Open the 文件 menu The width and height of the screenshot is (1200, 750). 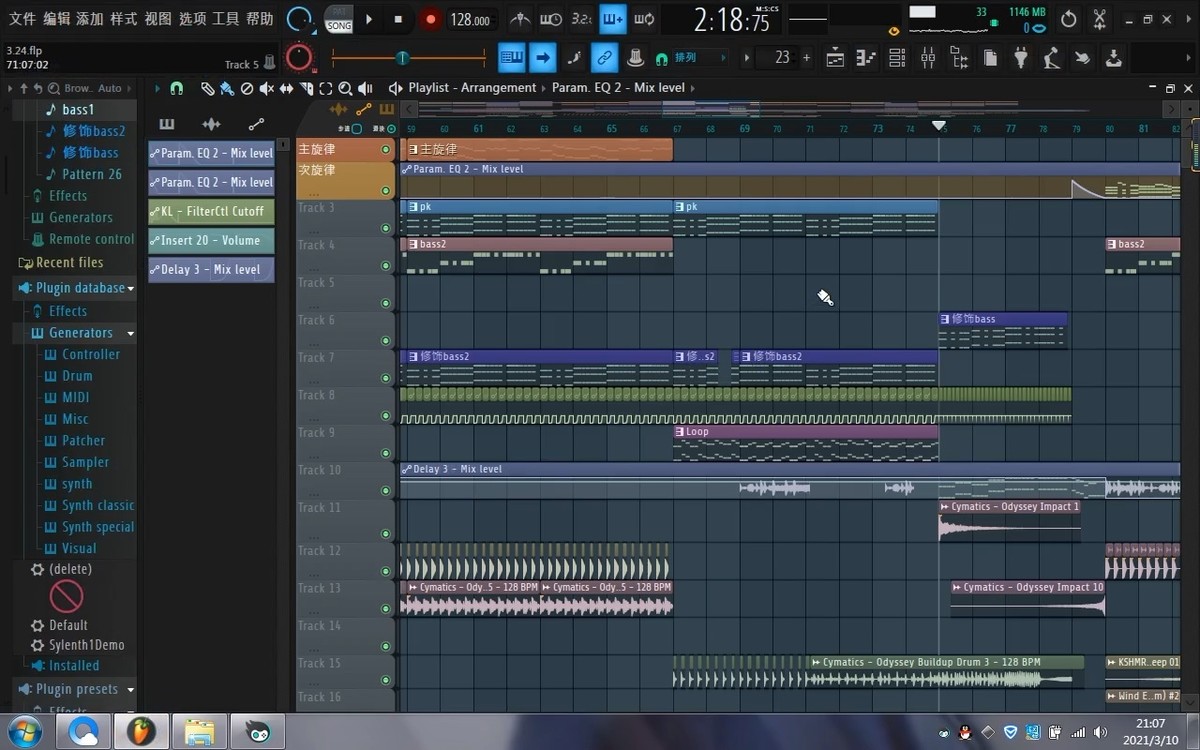(22, 19)
